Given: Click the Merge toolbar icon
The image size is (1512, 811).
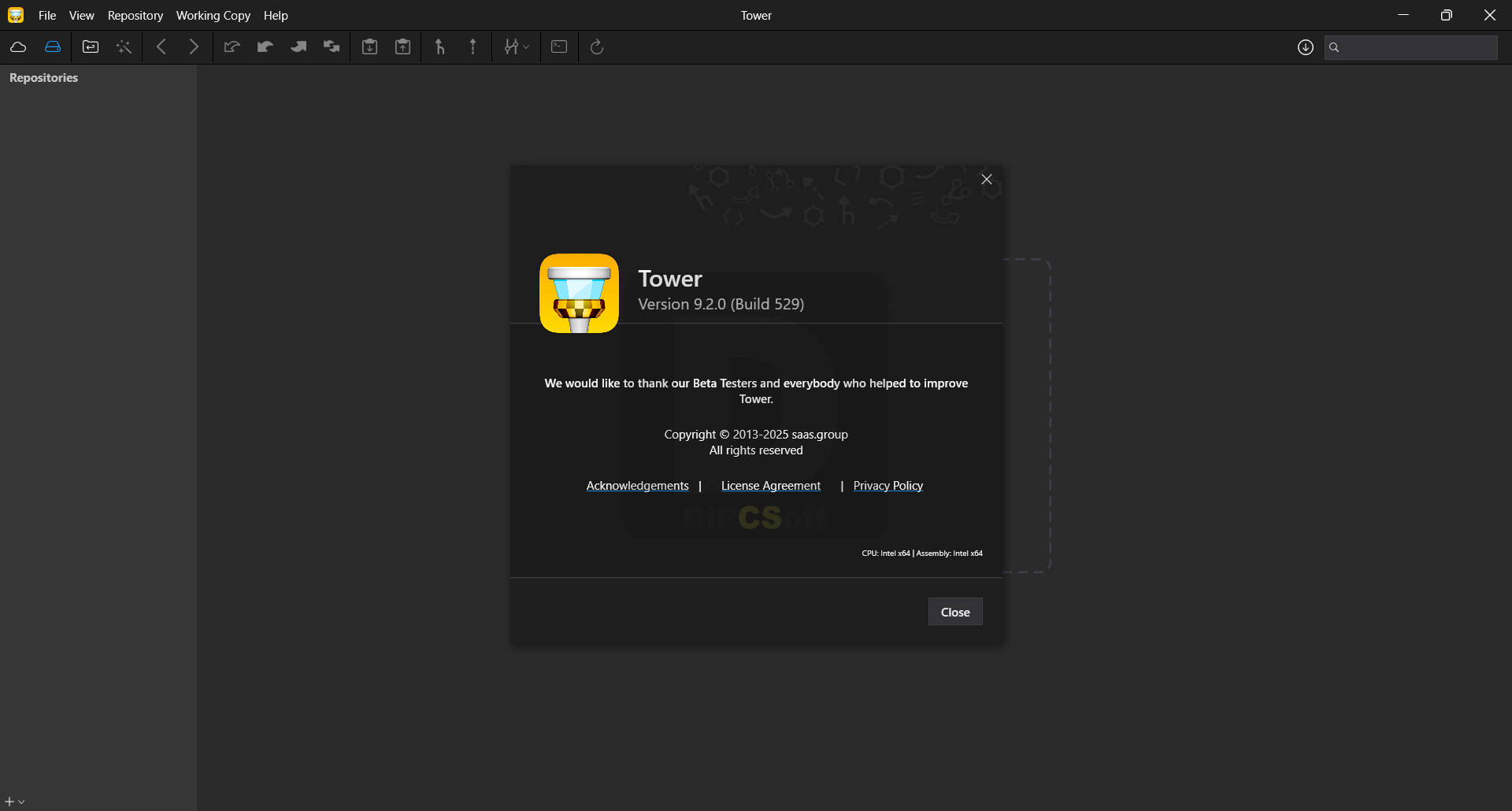Looking at the screenshot, I should (440, 47).
